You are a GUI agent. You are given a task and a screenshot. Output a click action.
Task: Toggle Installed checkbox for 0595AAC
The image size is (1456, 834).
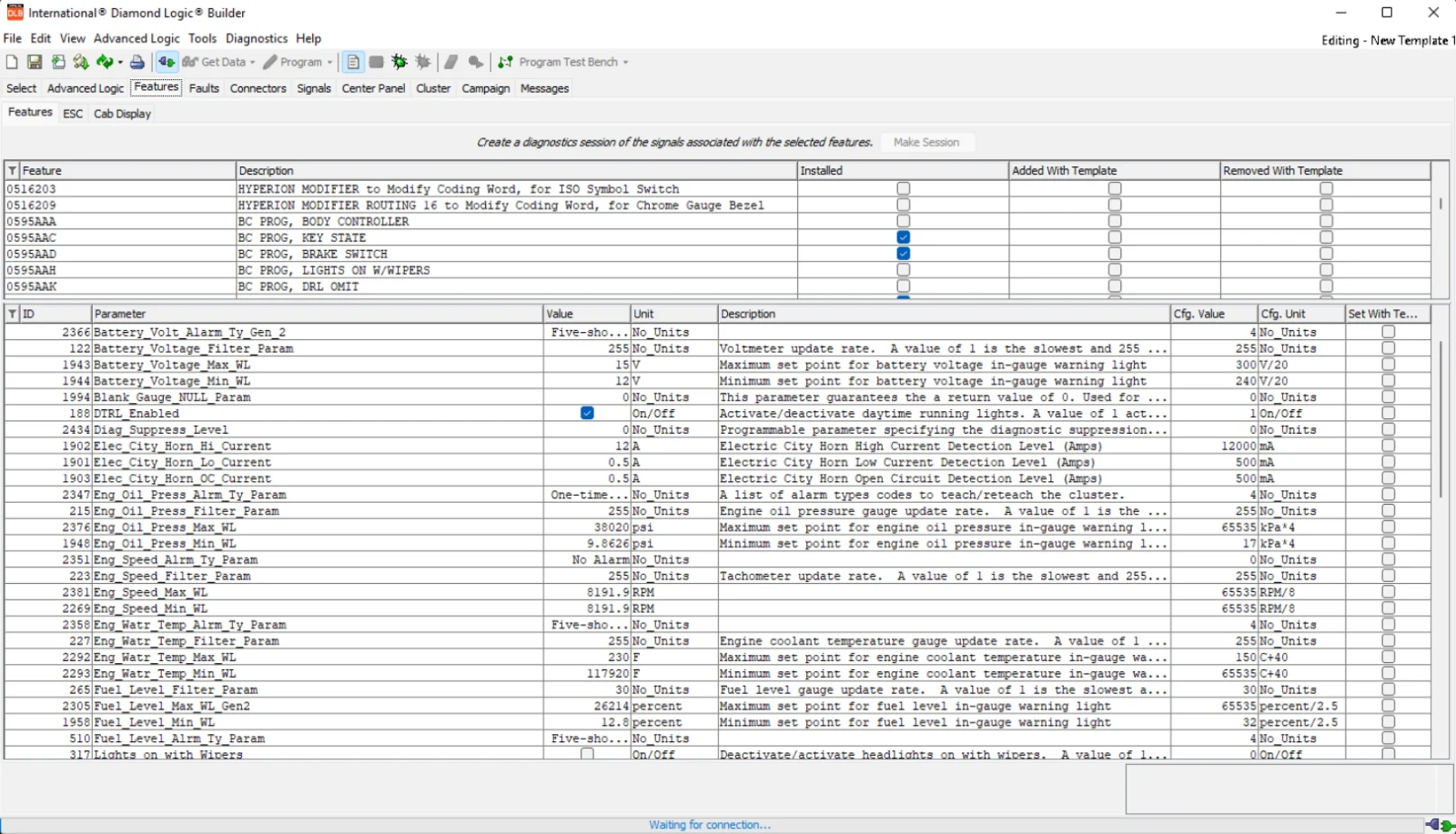904,237
